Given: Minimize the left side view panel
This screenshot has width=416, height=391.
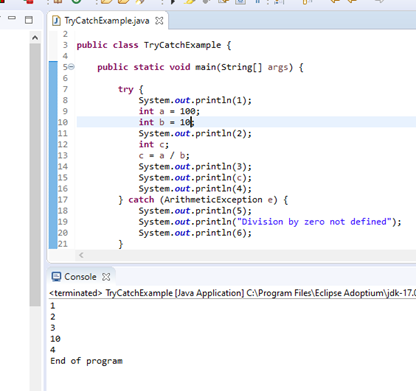Looking at the screenshot, I should tap(12, 18).
